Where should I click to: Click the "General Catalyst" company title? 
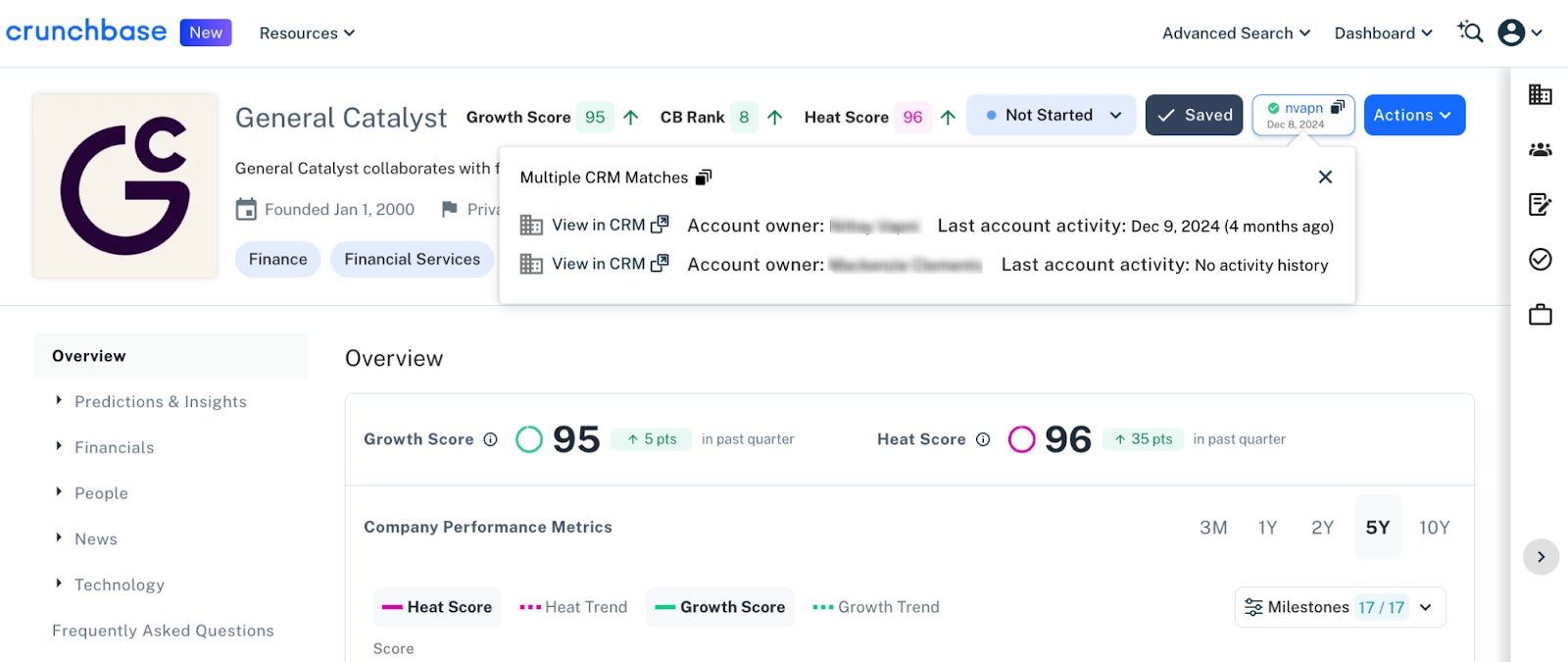click(x=341, y=118)
